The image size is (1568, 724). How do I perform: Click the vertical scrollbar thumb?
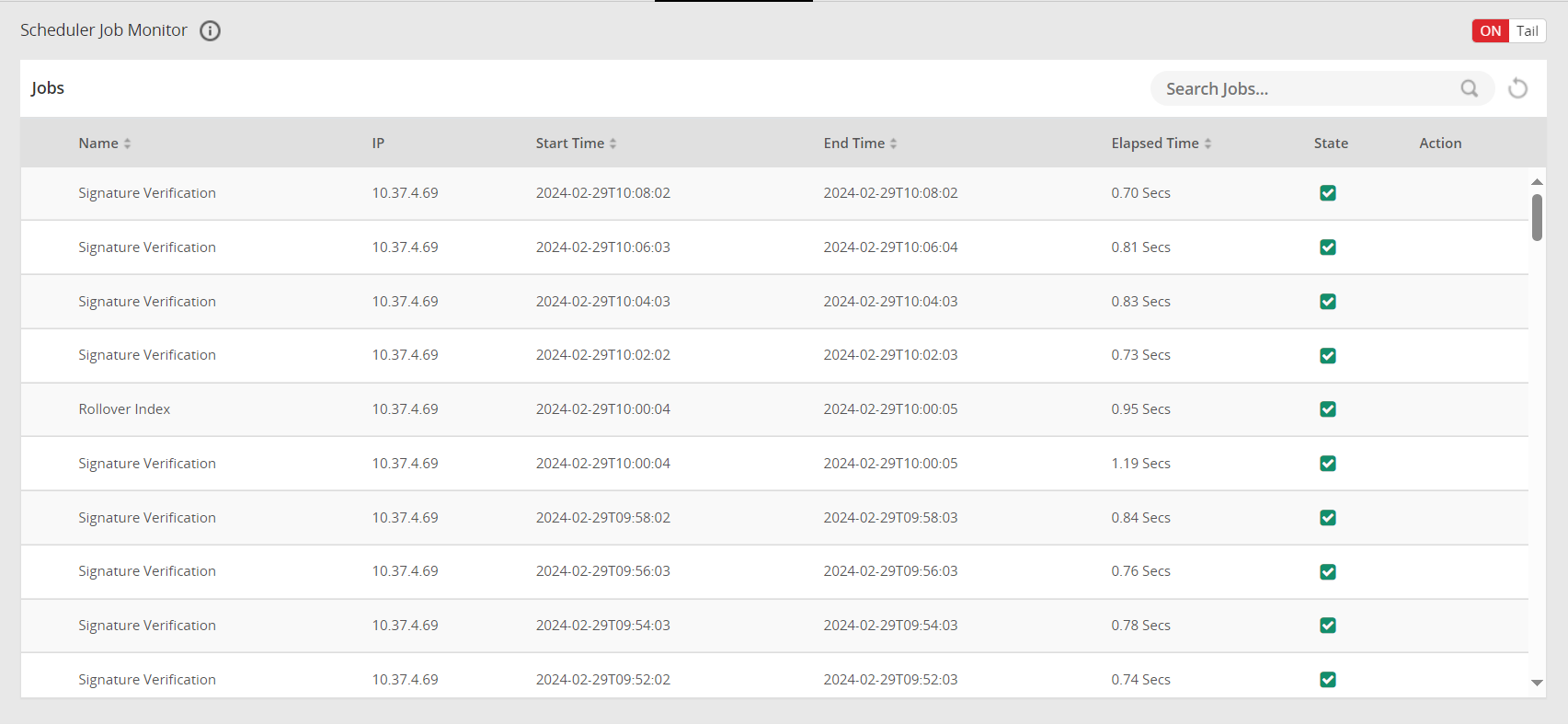[1536, 217]
